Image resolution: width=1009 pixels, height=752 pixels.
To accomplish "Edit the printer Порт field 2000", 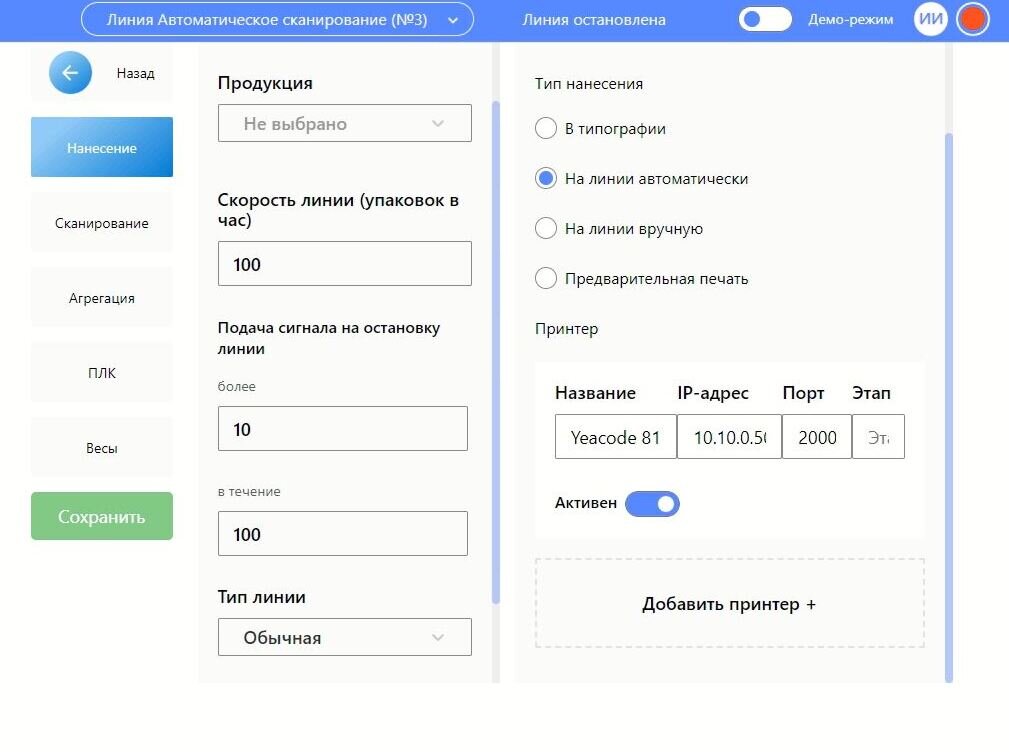I will [x=817, y=437].
